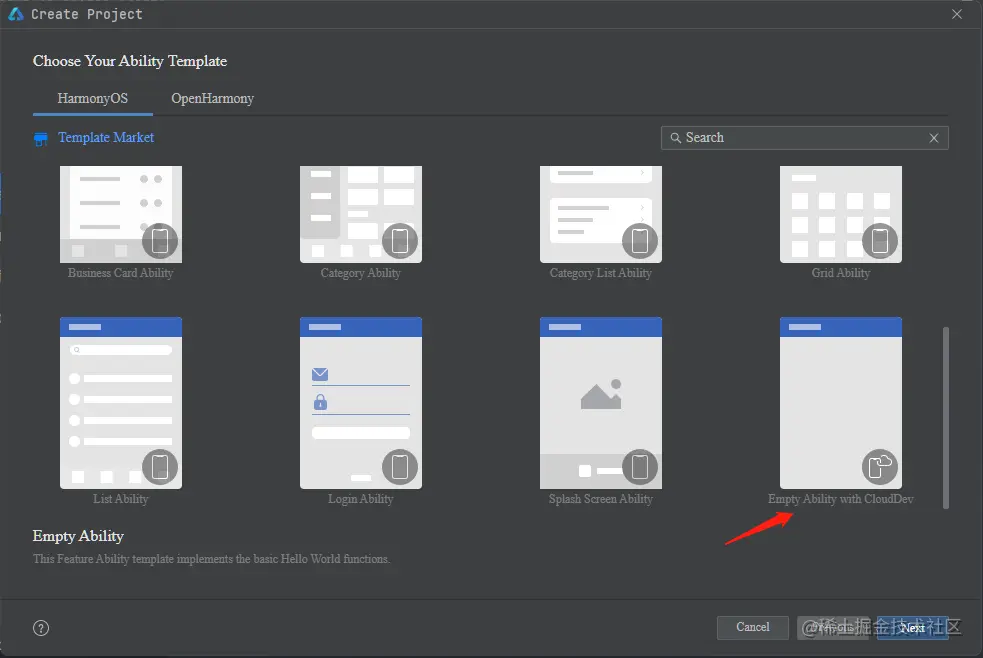This screenshot has width=983, height=658.
Task: Choose the Category List Ability template
Action: tap(601, 214)
